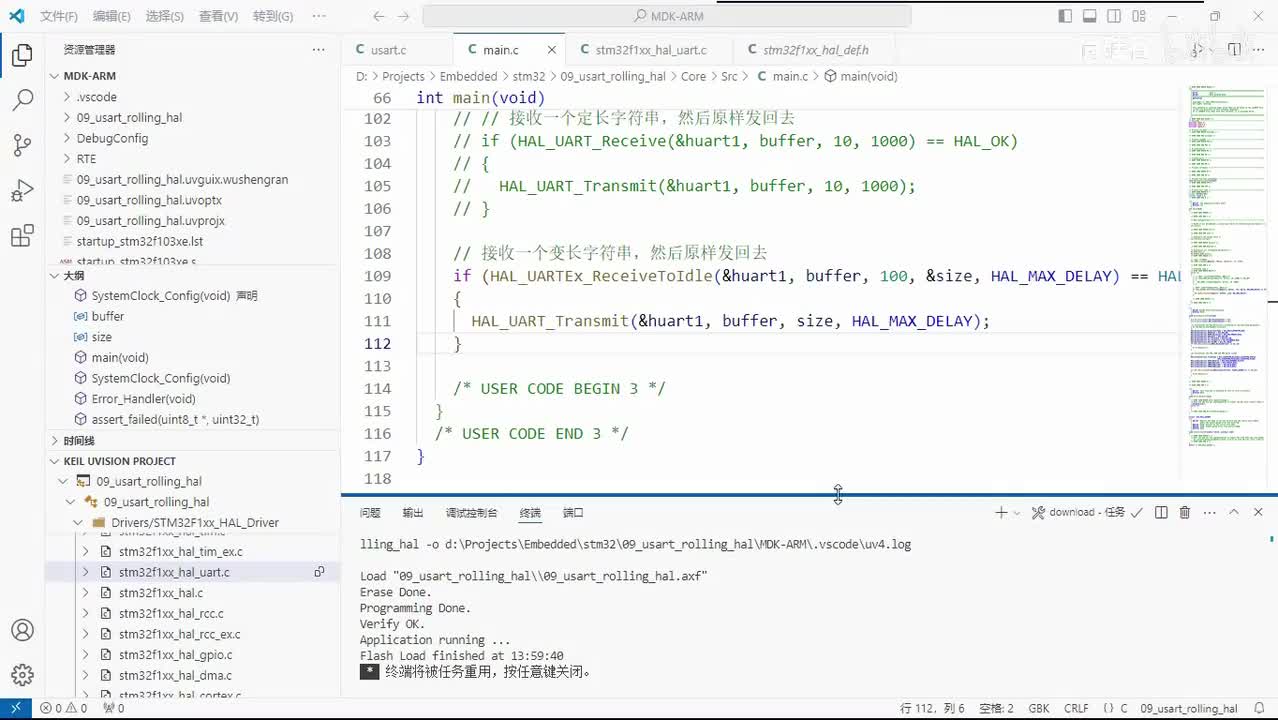Open the Accounts menu icon
The image size is (1278, 720).
(x=22, y=630)
